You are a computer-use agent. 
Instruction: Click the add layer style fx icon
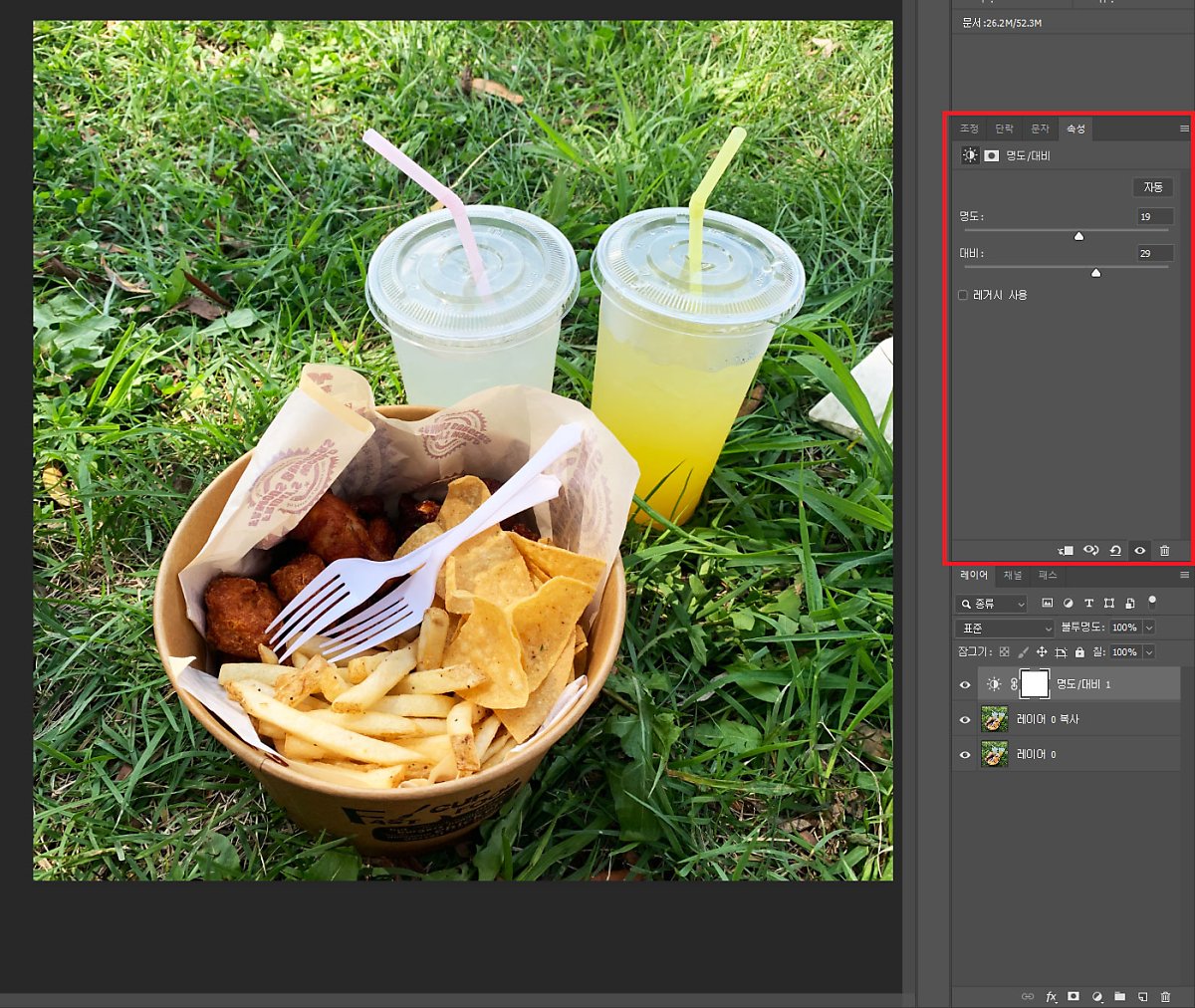pyautogui.click(x=1051, y=996)
